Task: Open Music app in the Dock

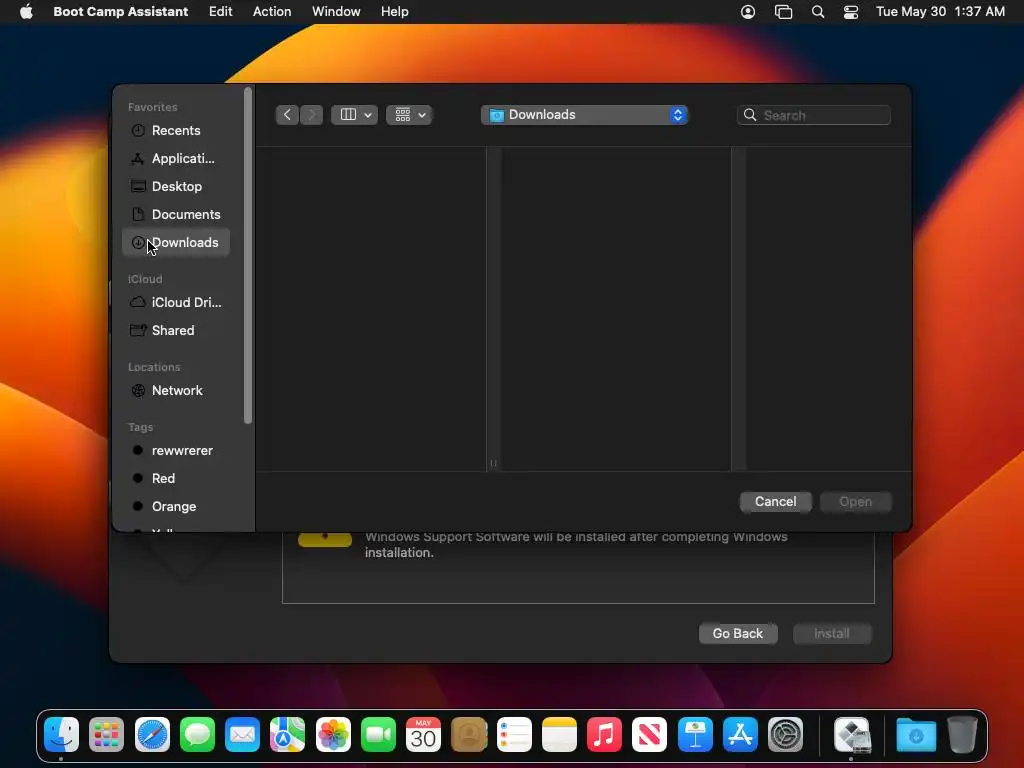Action: point(604,735)
